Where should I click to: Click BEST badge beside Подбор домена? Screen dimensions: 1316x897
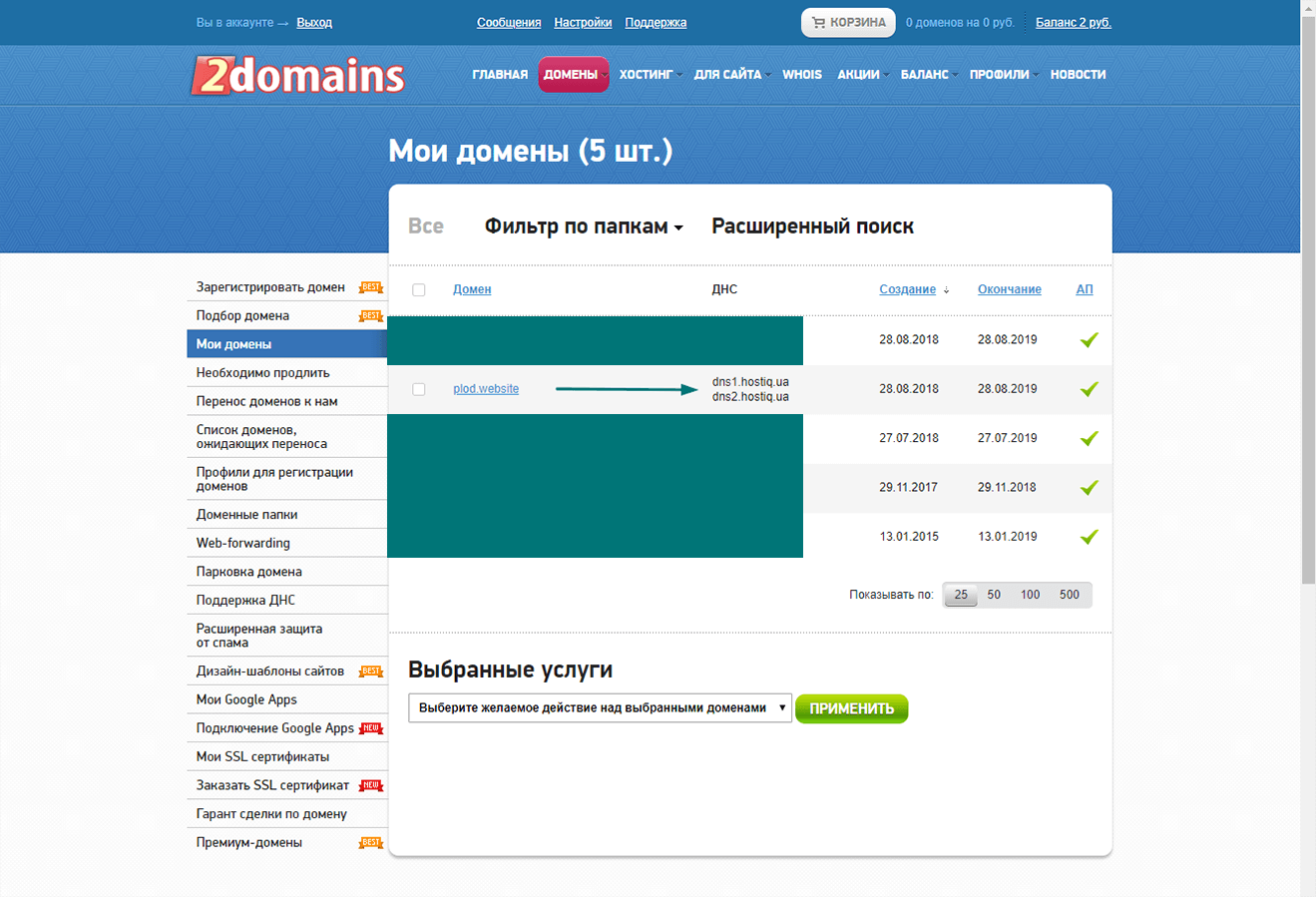371,316
